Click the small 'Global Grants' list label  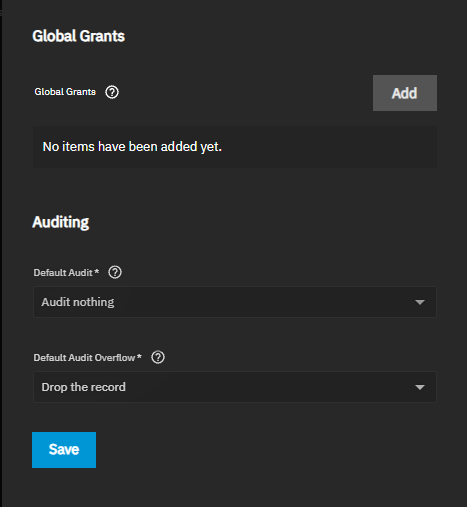pyautogui.click(x=65, y=92)
